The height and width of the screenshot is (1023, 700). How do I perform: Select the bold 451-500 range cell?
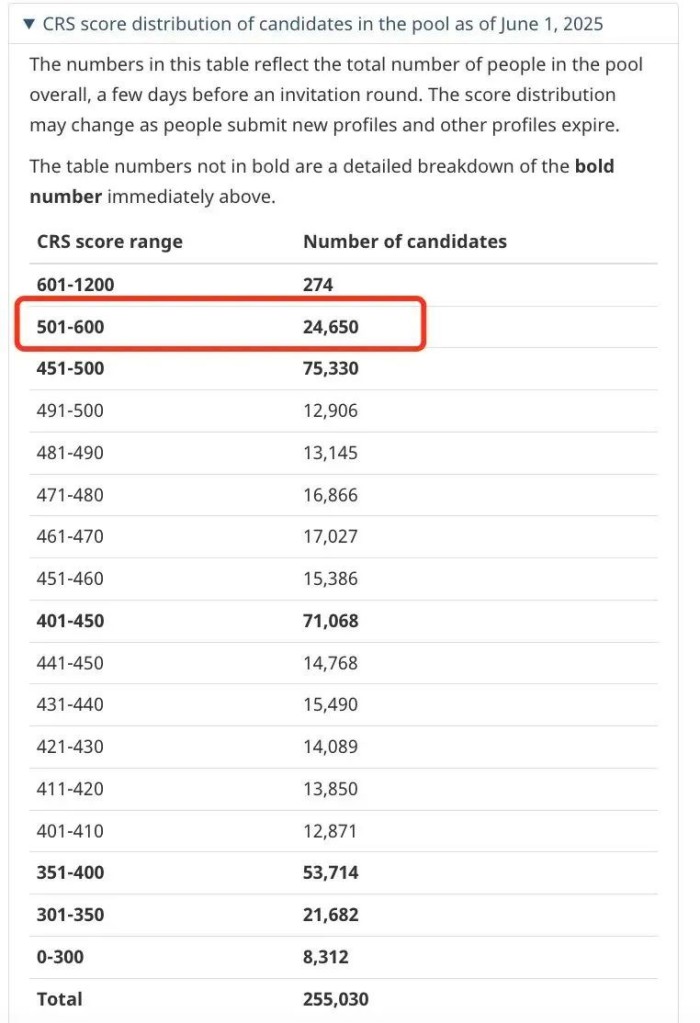click(x=71, y=368)
